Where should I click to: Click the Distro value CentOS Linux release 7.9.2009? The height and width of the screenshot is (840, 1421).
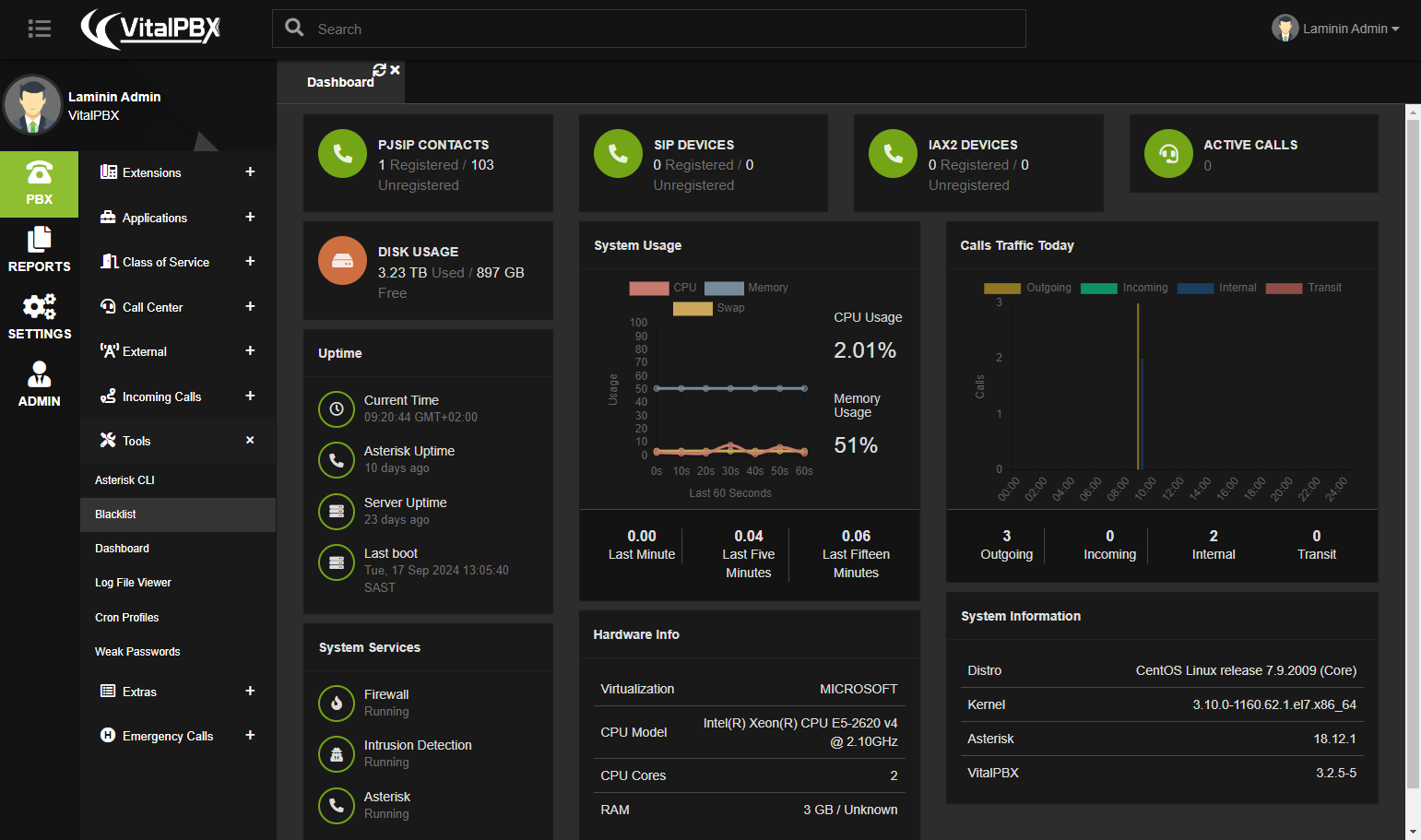(1246, 670)
